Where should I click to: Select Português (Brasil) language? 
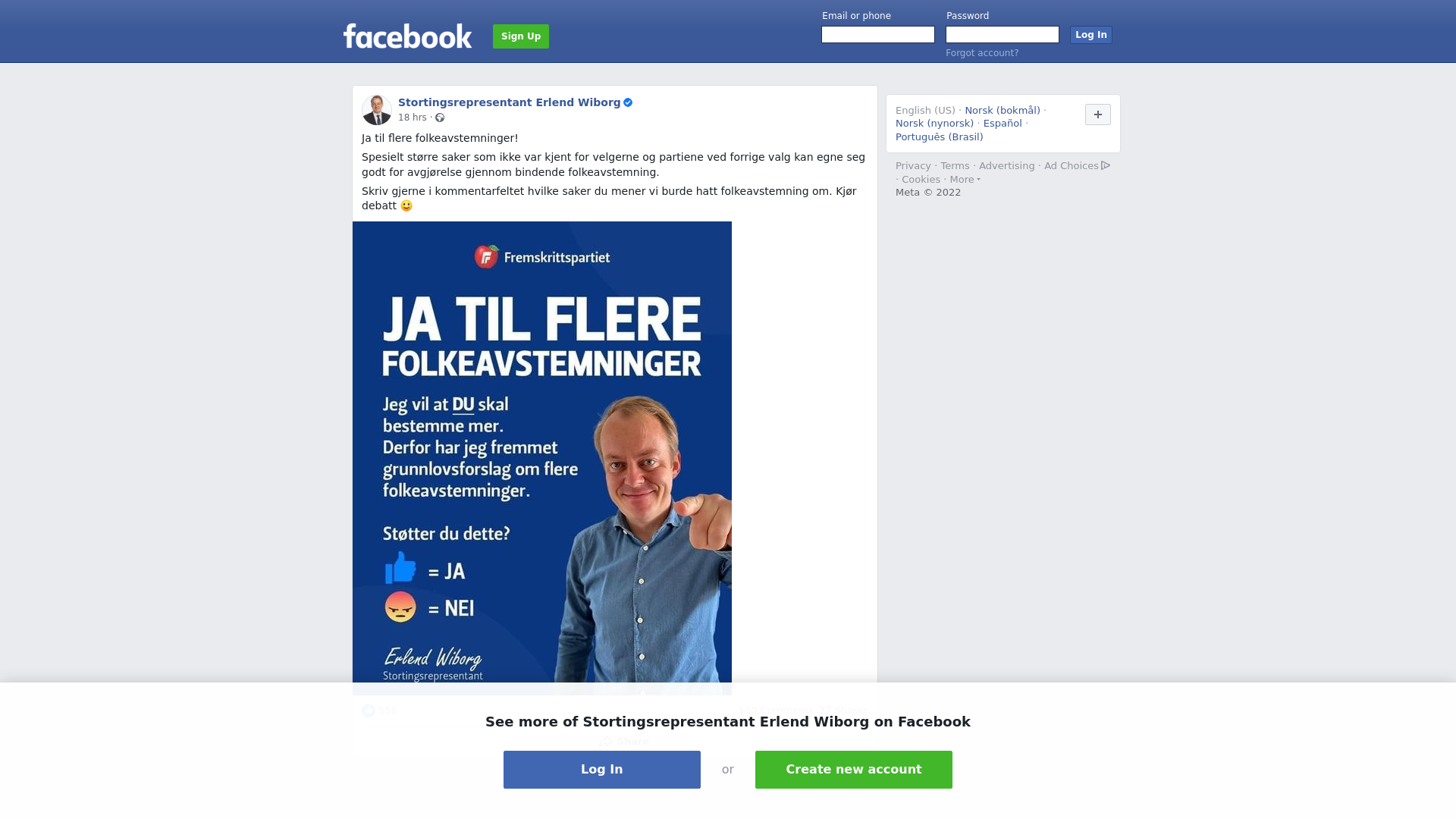tap(939, 137)
